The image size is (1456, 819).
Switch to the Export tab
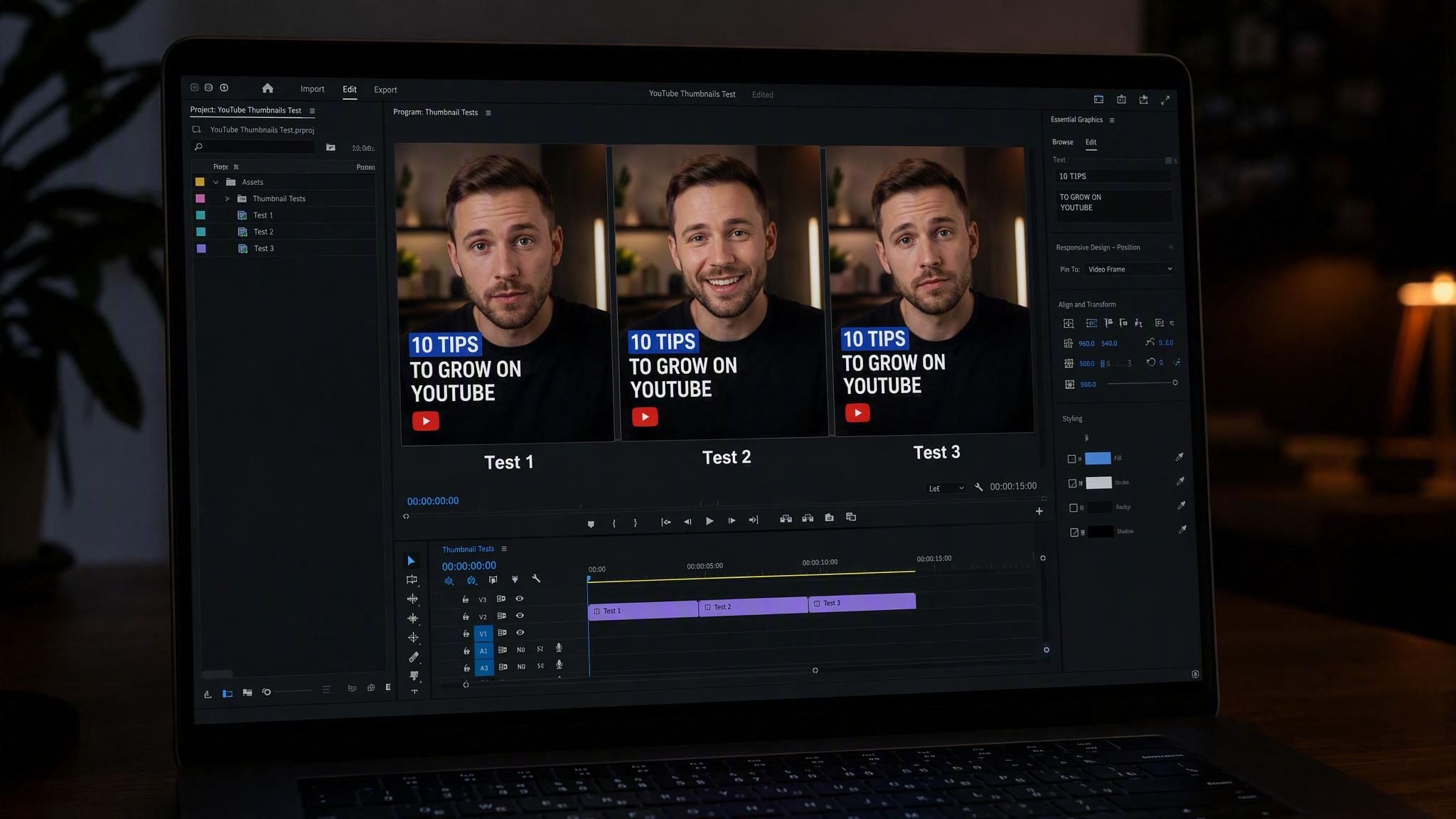click(x=385, y=90)
